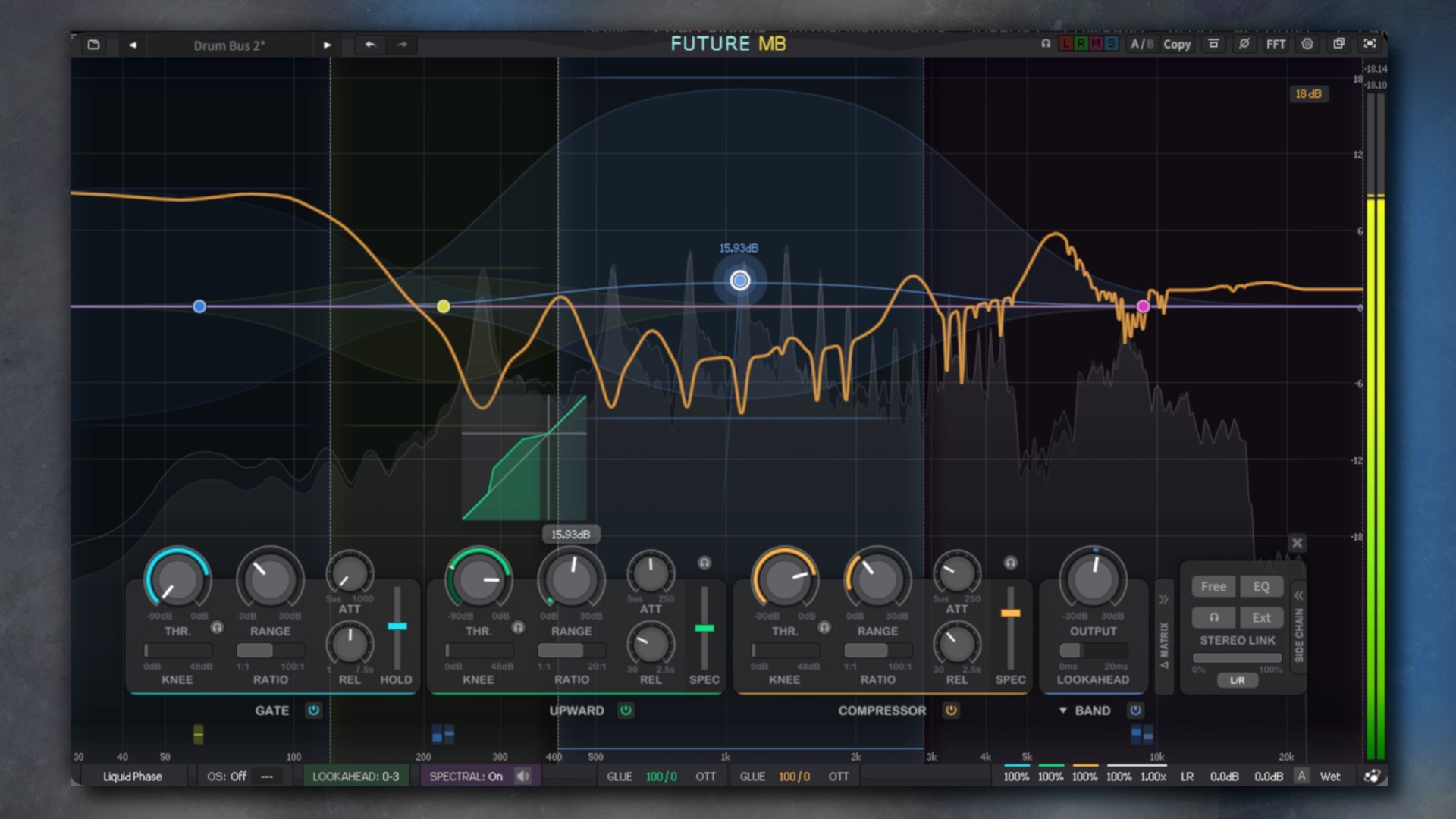
Task: Copy the current A/B state
Action: (x=1177, y=44)
